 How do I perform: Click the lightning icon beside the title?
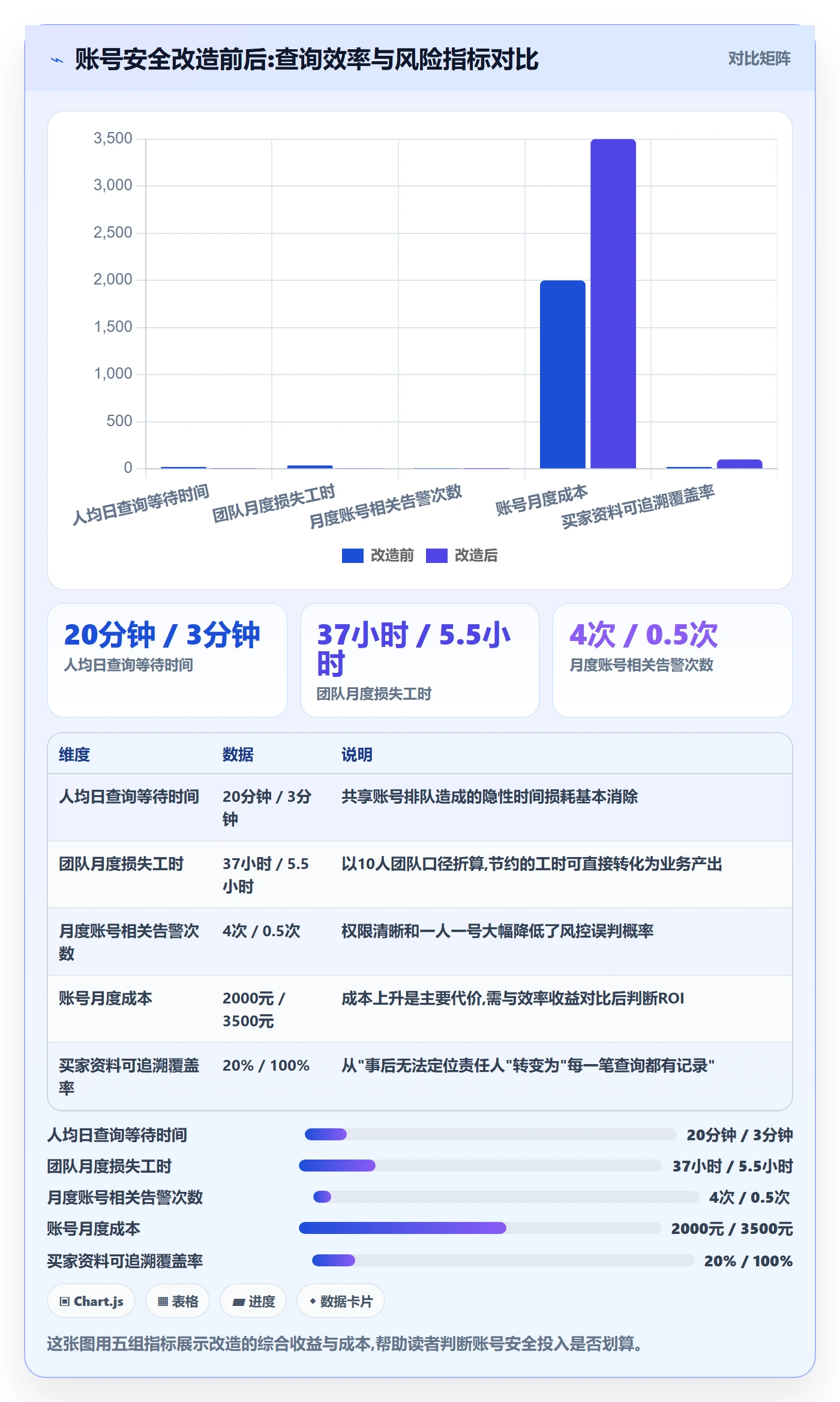(57, 60)
